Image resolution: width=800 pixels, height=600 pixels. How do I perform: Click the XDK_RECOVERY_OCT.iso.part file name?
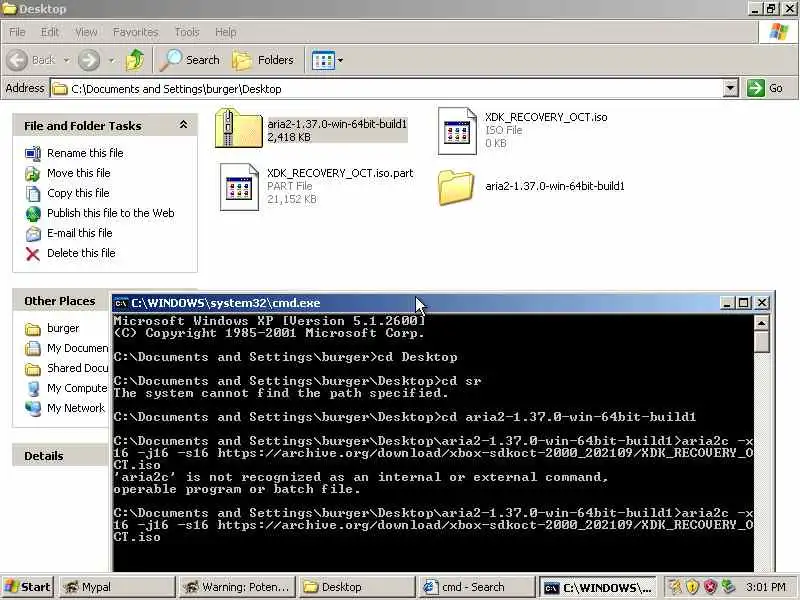pyautogui.click(x=340, y=173)
